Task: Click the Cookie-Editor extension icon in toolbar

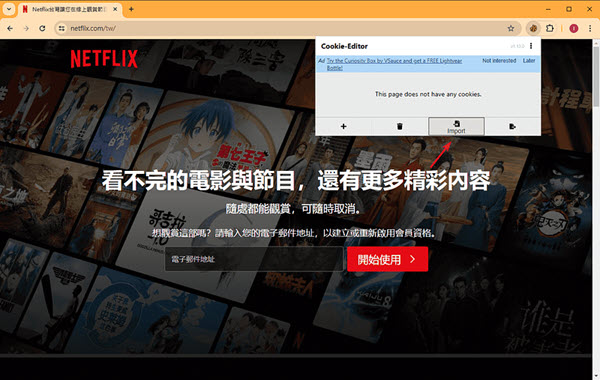Action: click(x=533, y=28)
